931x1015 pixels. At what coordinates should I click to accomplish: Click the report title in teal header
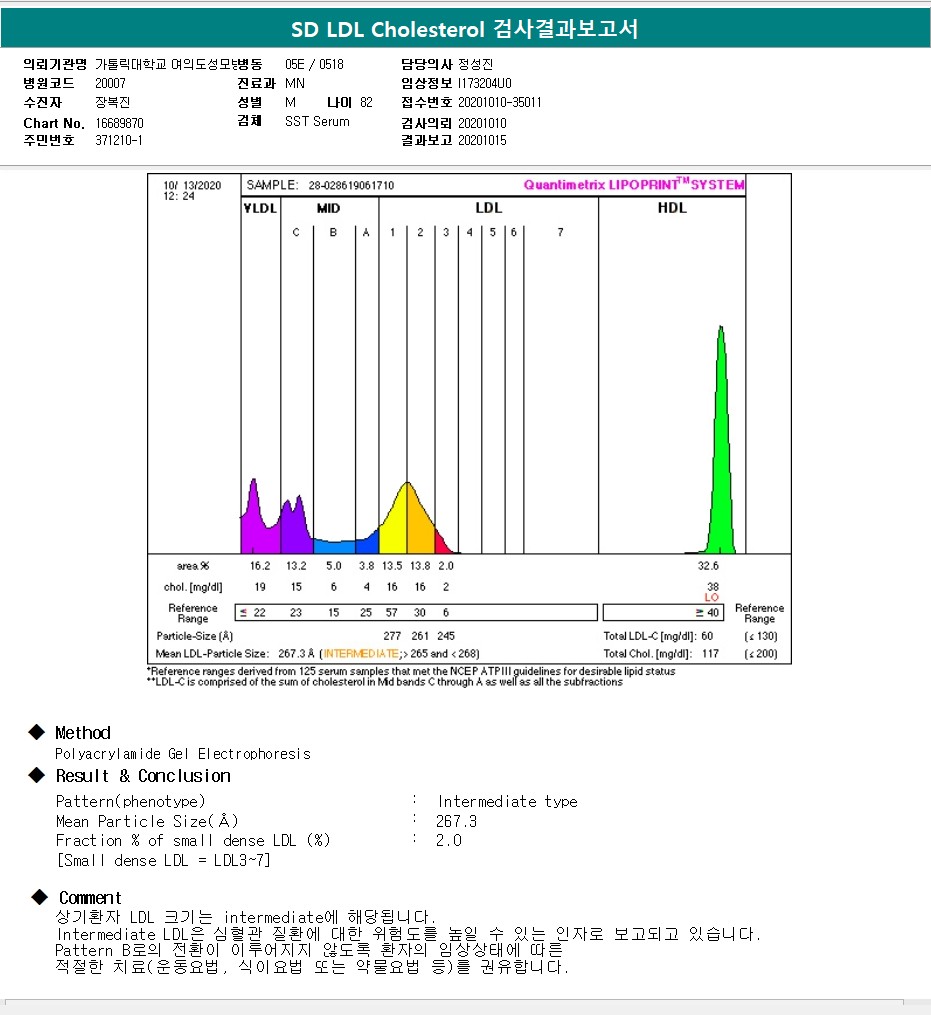(x=465, y=30)
